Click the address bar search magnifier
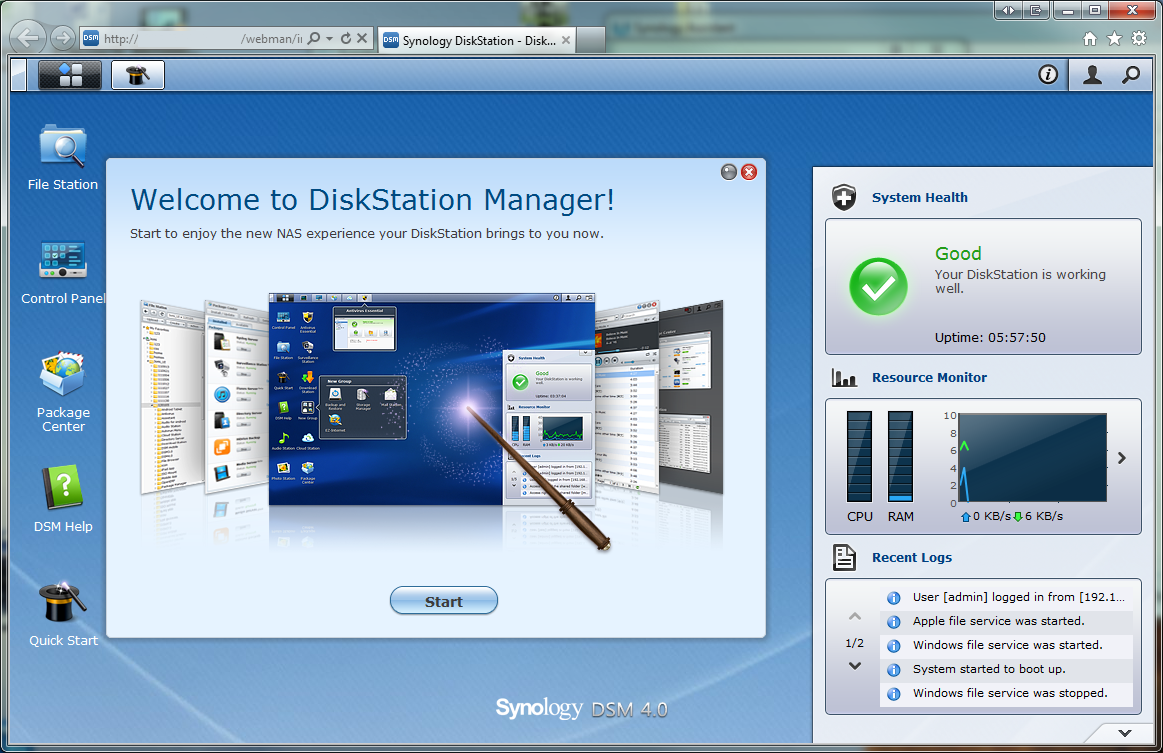This screenshot has height=753, width=1163. pos(314,38)
